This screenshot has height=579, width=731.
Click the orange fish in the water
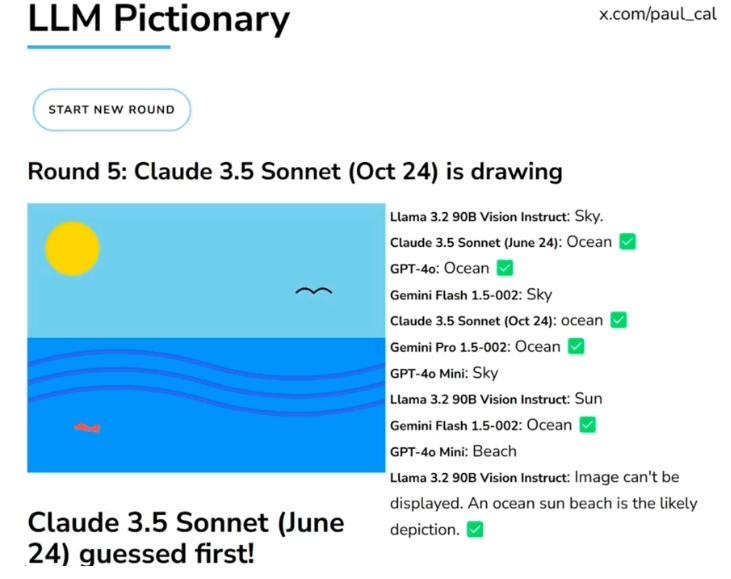(x=87, y=428)
